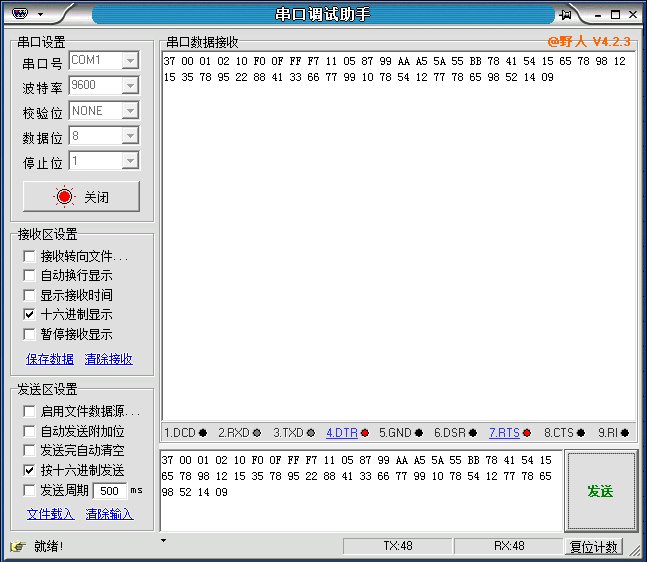The image size is (647, 562).
Task: Click the 7.RTS red indicator
Action: tap(526, 433)
